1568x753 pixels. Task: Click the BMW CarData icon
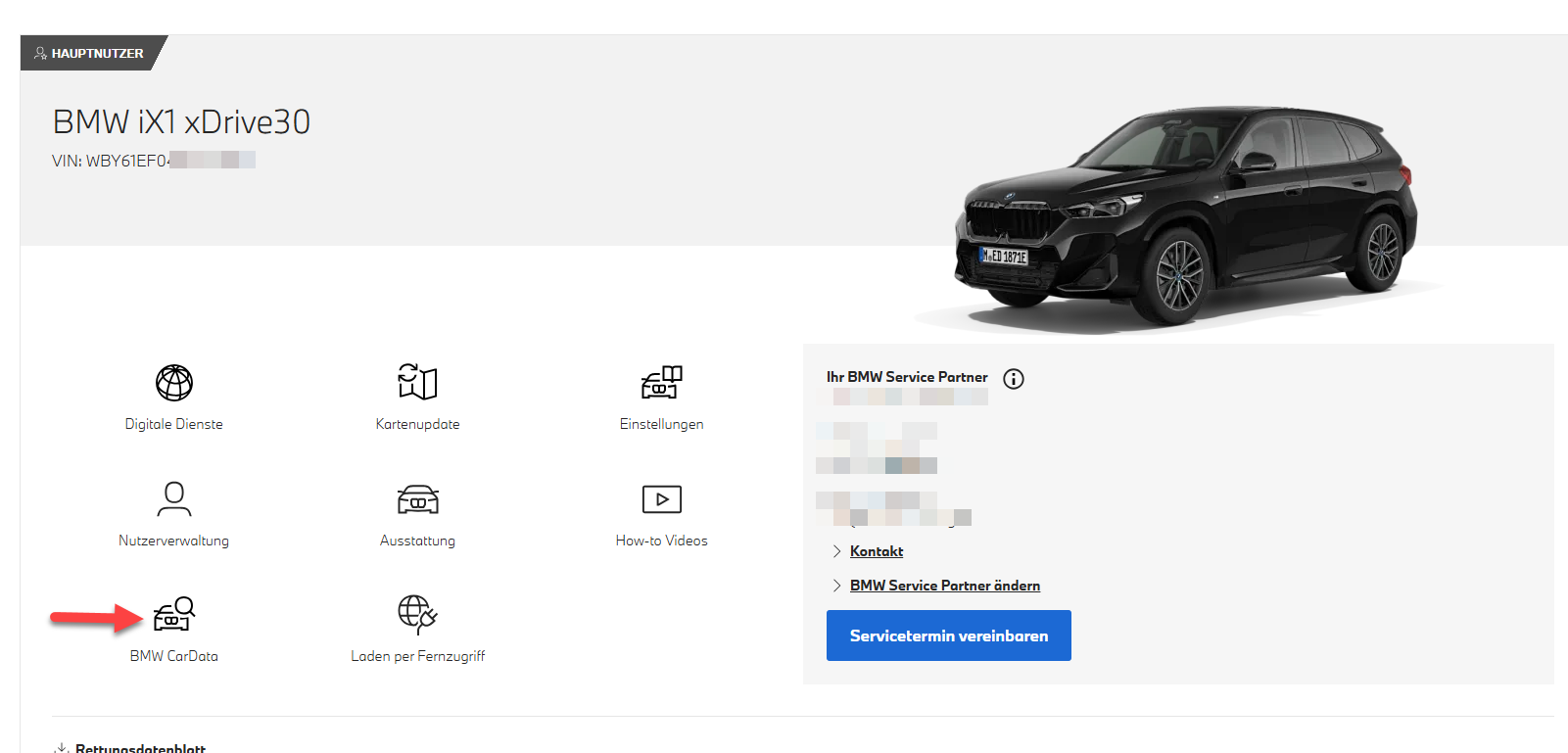[x=174, y=615]
